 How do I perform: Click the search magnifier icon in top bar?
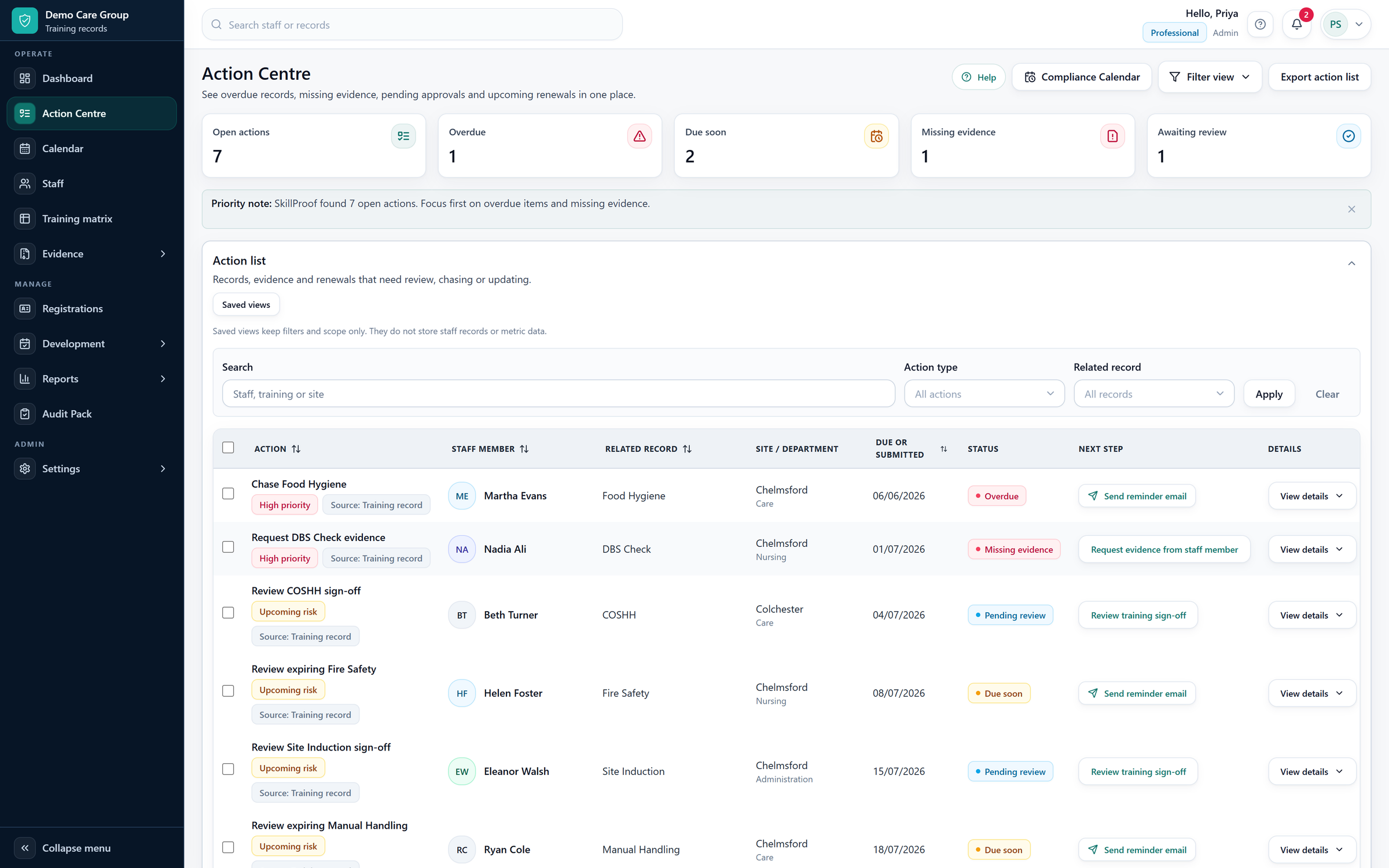216,25
